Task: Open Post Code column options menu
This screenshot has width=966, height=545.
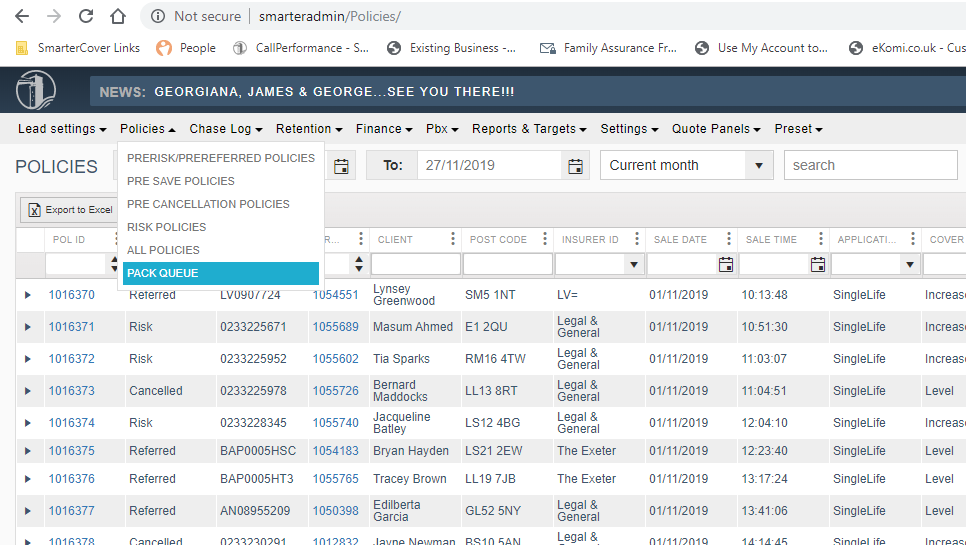Action: click(x=545, y=239)
